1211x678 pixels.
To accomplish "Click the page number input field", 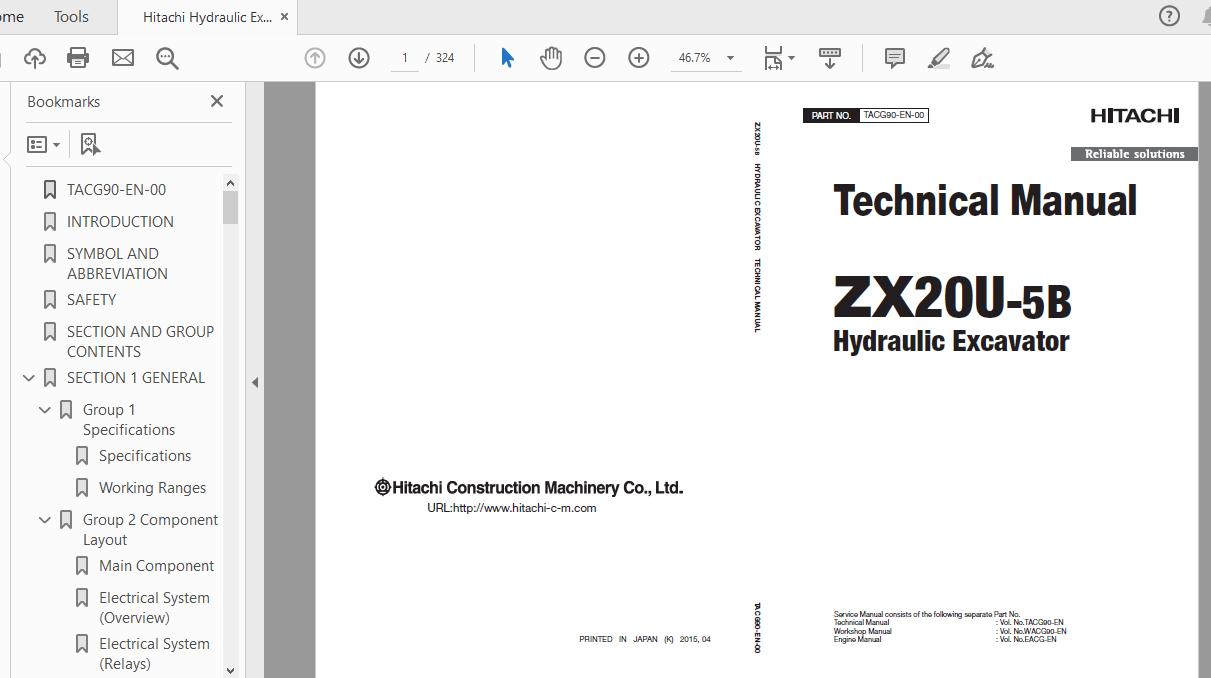I will (x=405, y=58).
